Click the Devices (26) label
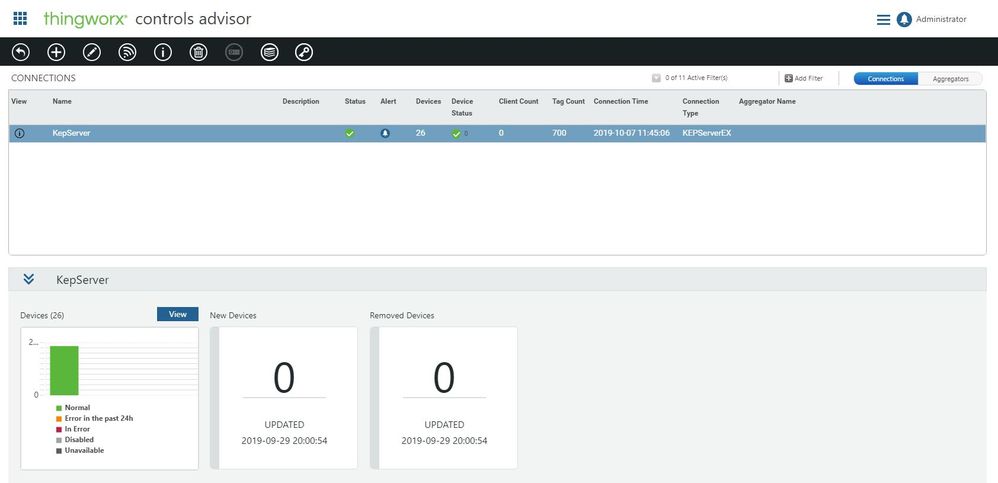The width and height of the screenshot is (998, 483). (x=42, y=316)
